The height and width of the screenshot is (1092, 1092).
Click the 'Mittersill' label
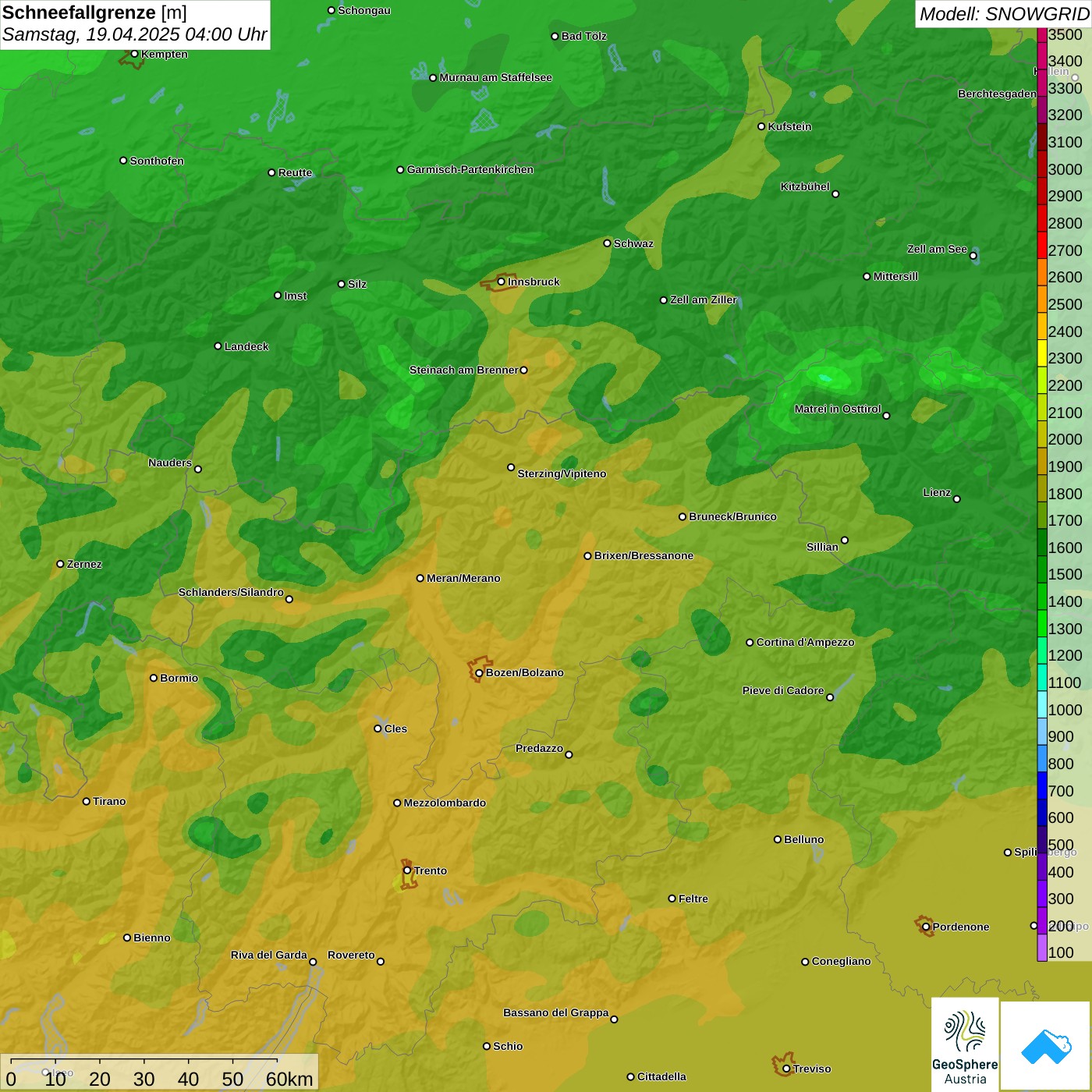[895, 276]
